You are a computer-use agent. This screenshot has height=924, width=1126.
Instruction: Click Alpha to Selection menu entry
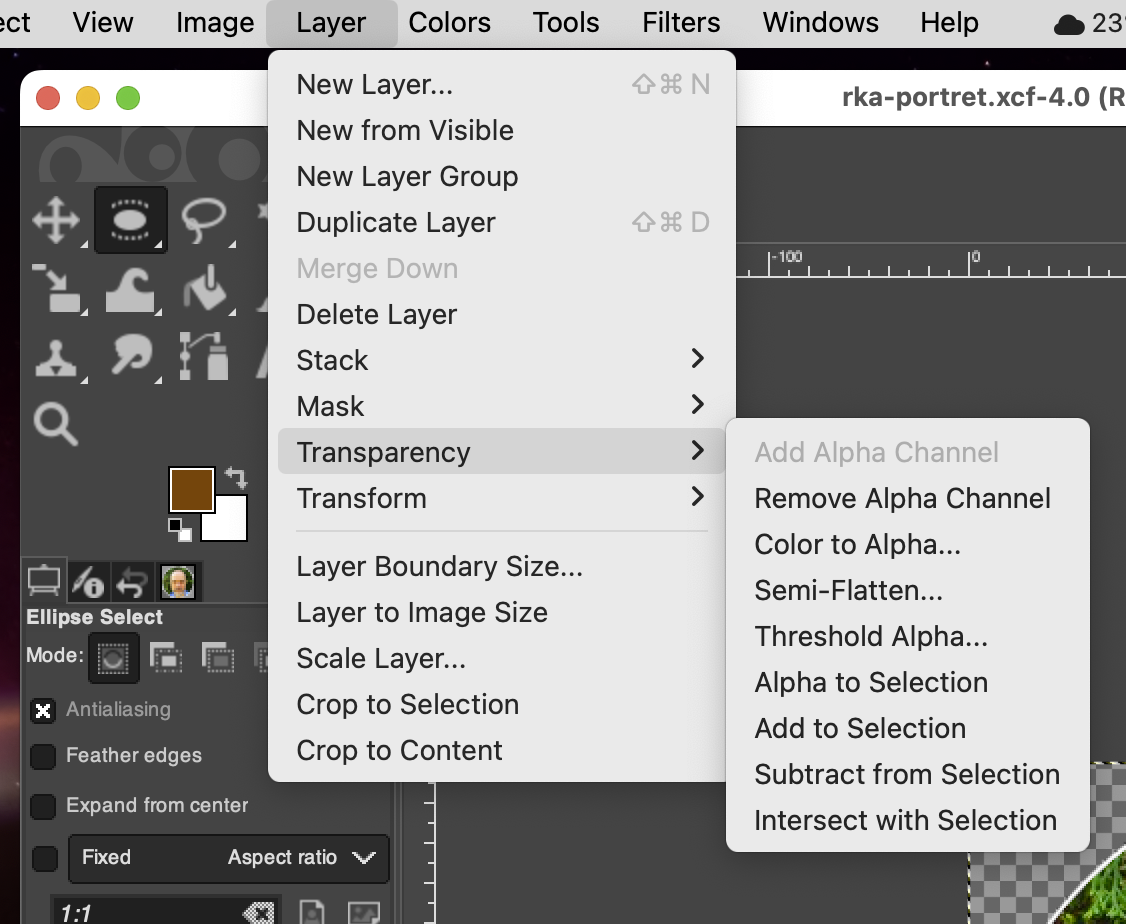pos(871,683)
